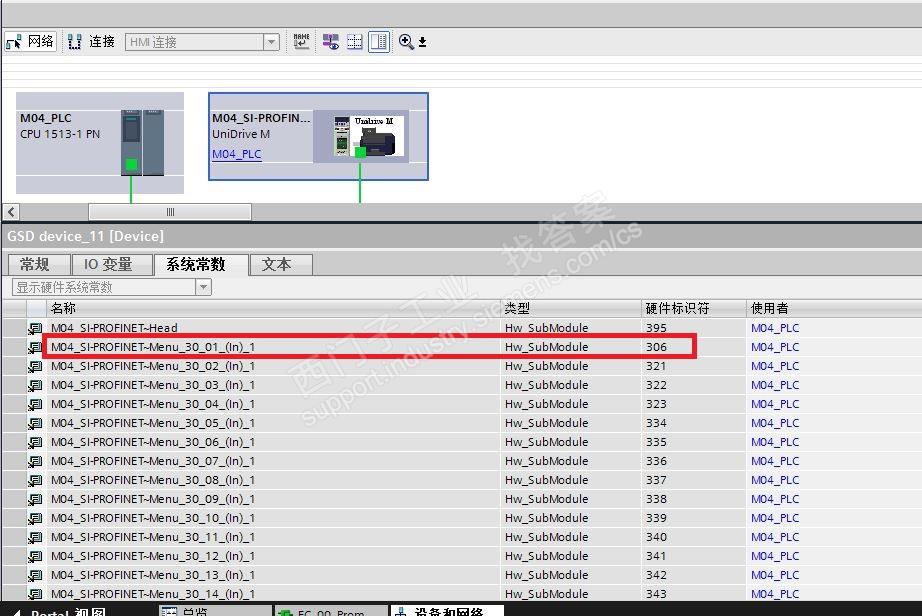Select the name M04_SI-PROFINET~Menu_30_01_(In)_1
This screenshot has height=616, width=922.
[153, 347]
